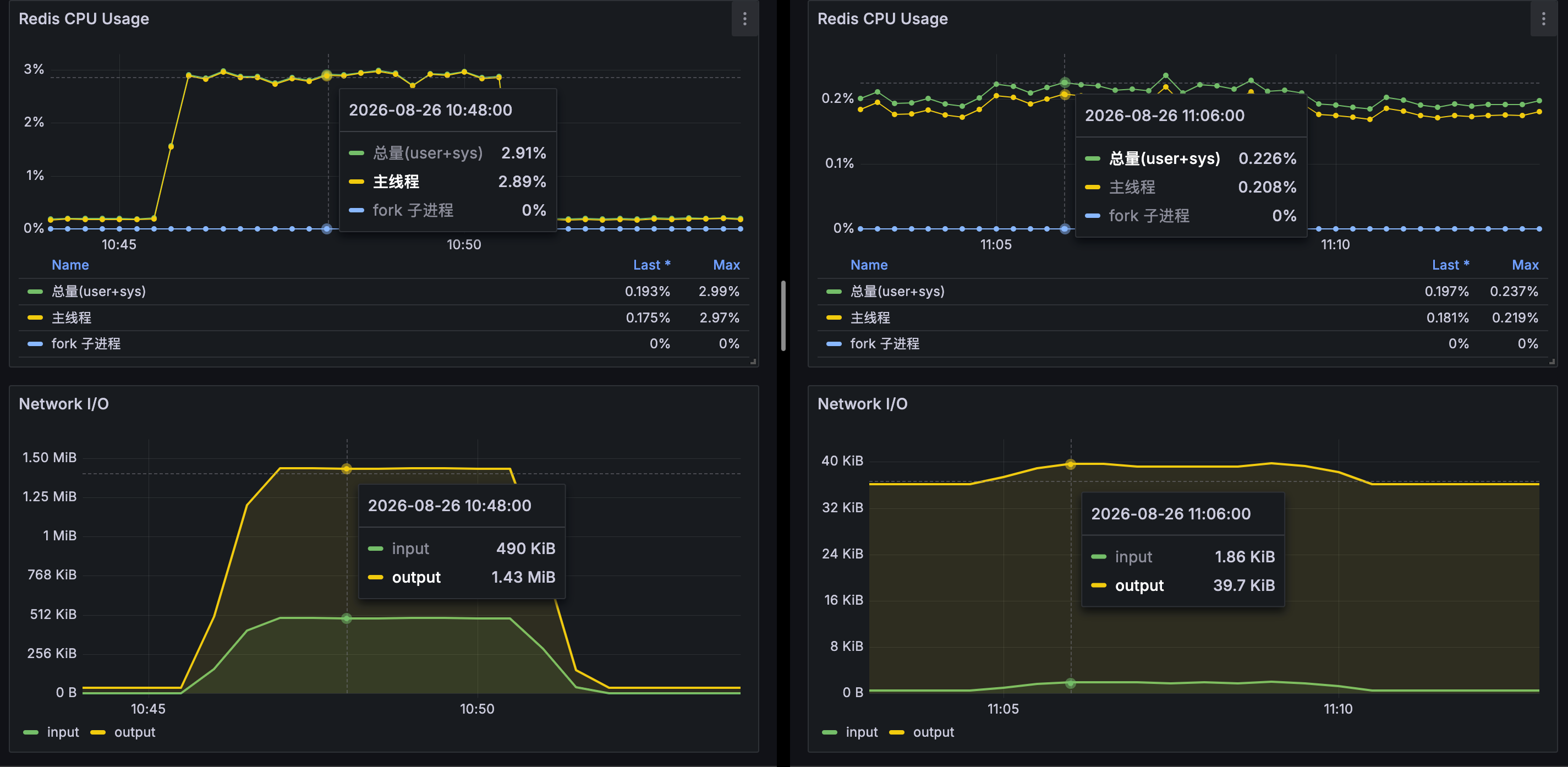This screenshot has height=767, width=1568.
Task: Sort right legend table by Max header
Action: 1525,265
